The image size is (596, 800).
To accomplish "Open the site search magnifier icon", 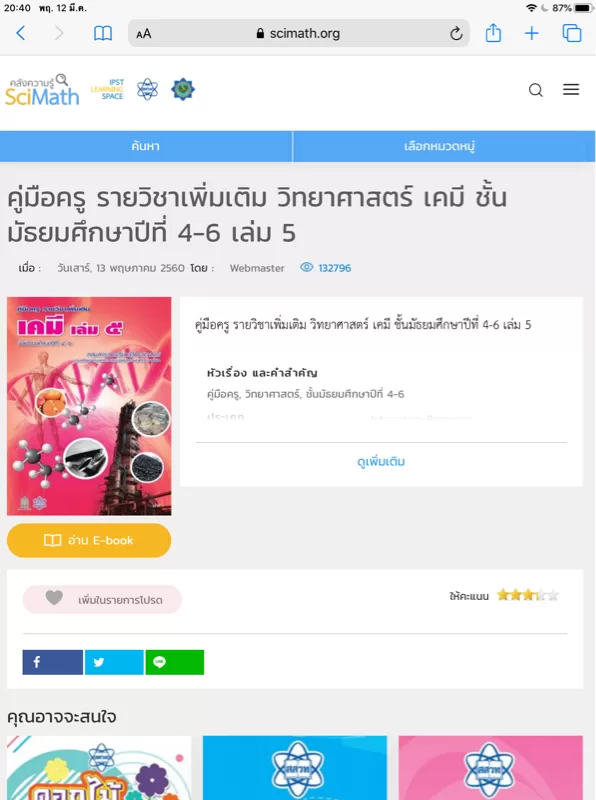I will coord(535,90).
